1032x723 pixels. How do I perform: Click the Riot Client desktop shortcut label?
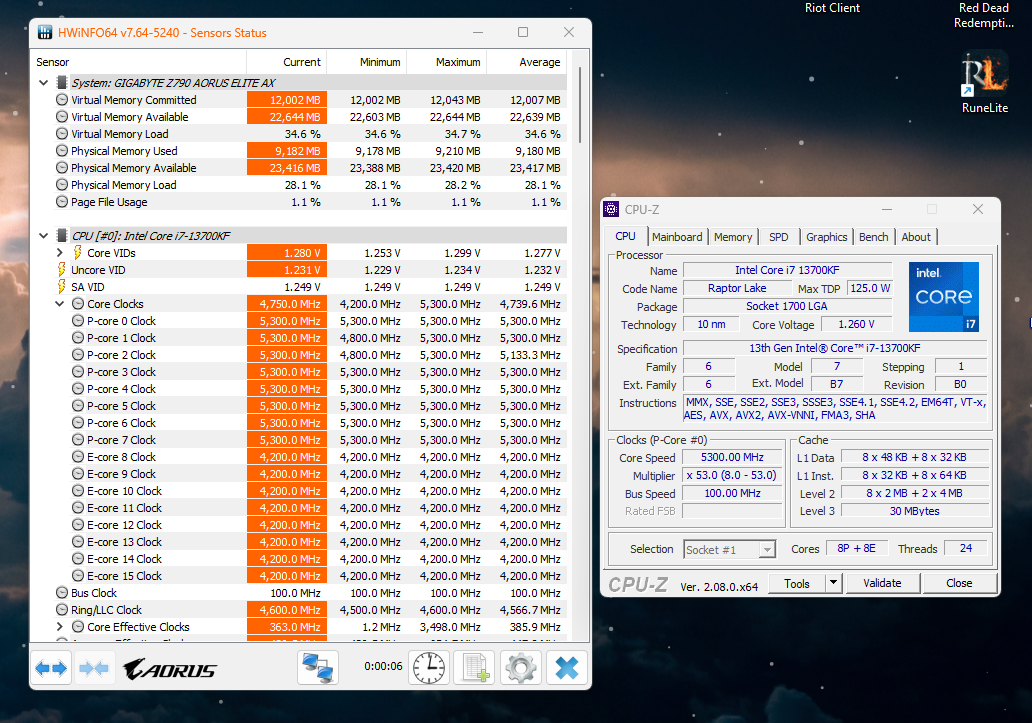(x=832, y=8)
